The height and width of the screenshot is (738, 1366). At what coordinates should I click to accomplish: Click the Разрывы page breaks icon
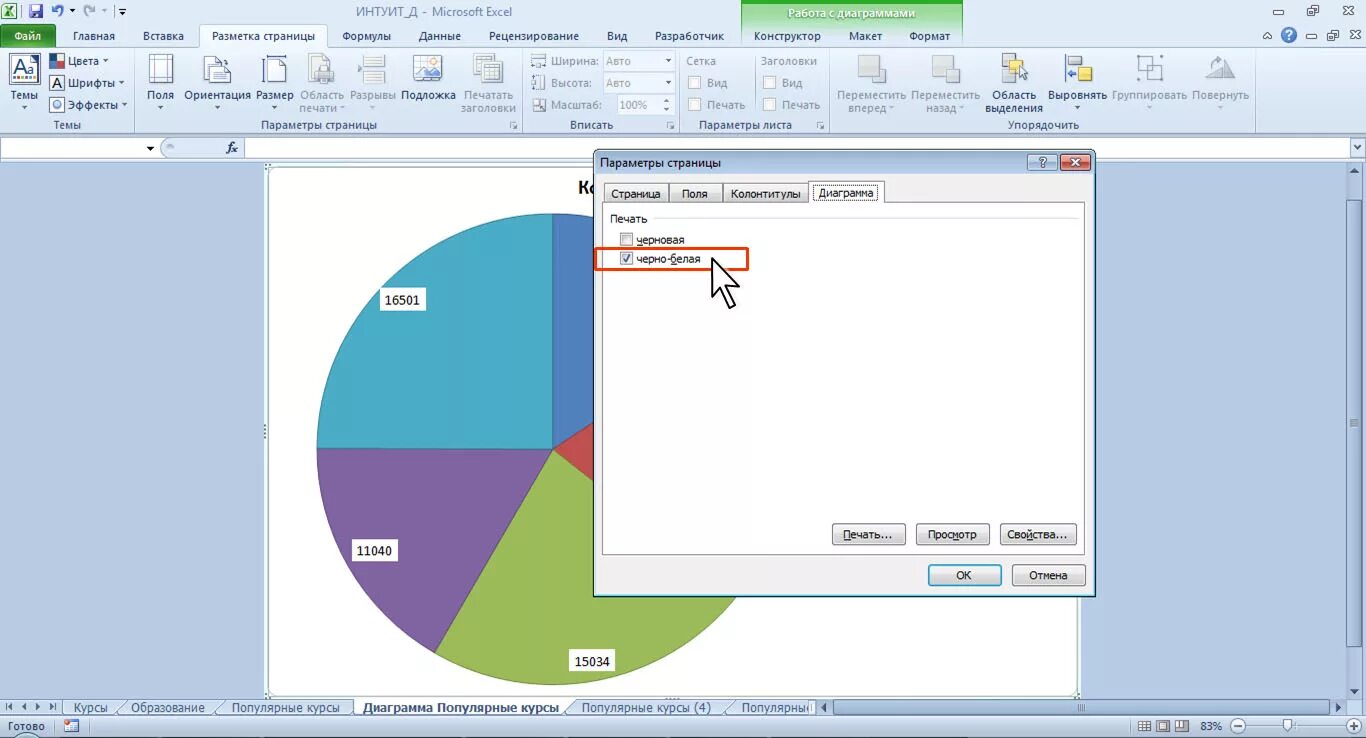[373, 82]
